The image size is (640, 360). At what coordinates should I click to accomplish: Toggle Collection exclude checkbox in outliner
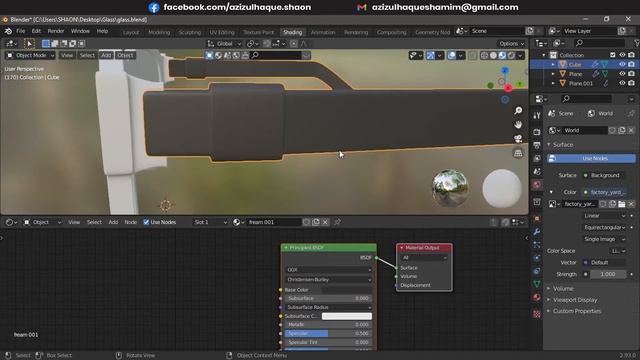613,55
